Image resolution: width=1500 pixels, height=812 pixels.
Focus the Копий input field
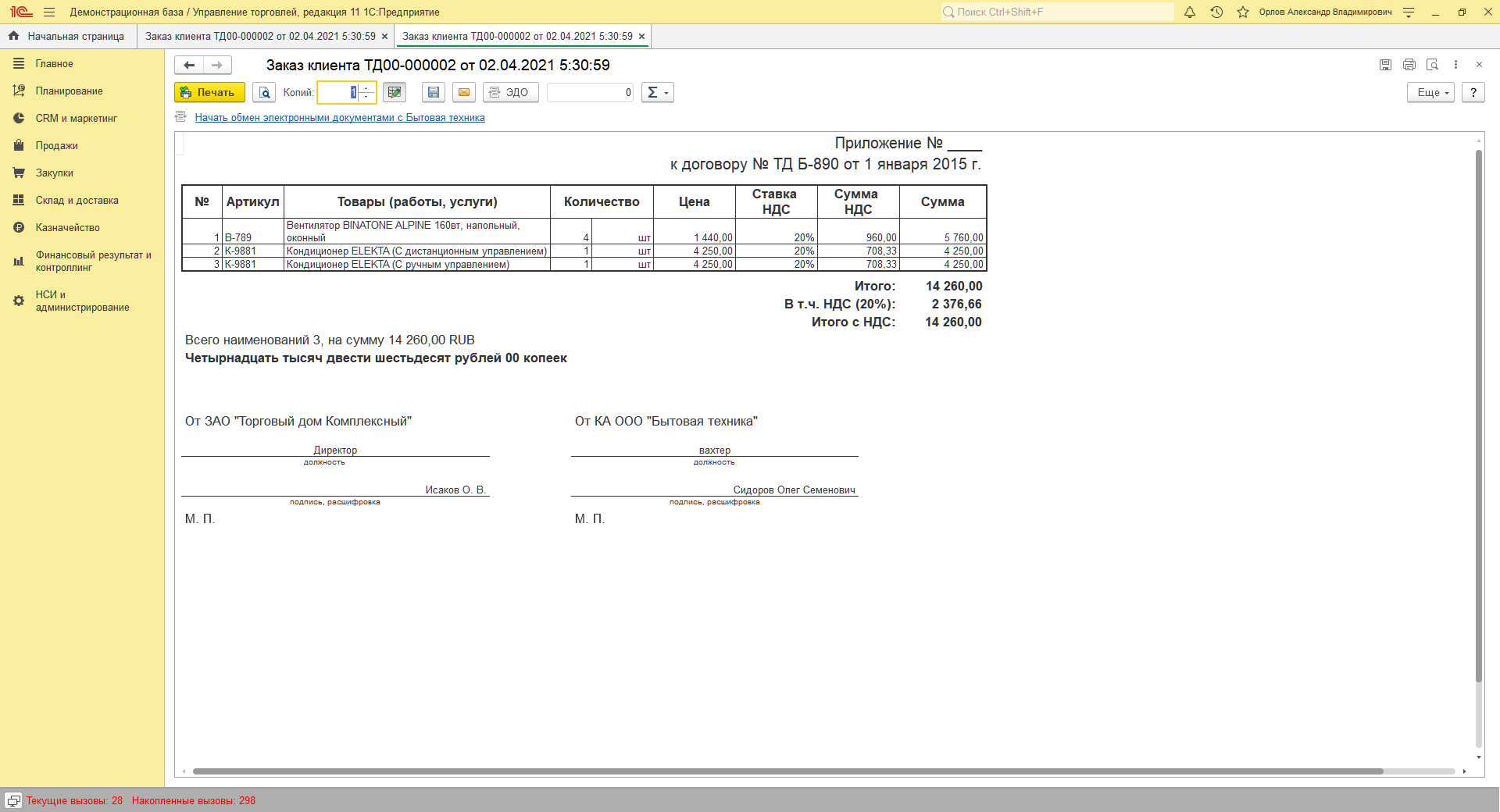338,92
